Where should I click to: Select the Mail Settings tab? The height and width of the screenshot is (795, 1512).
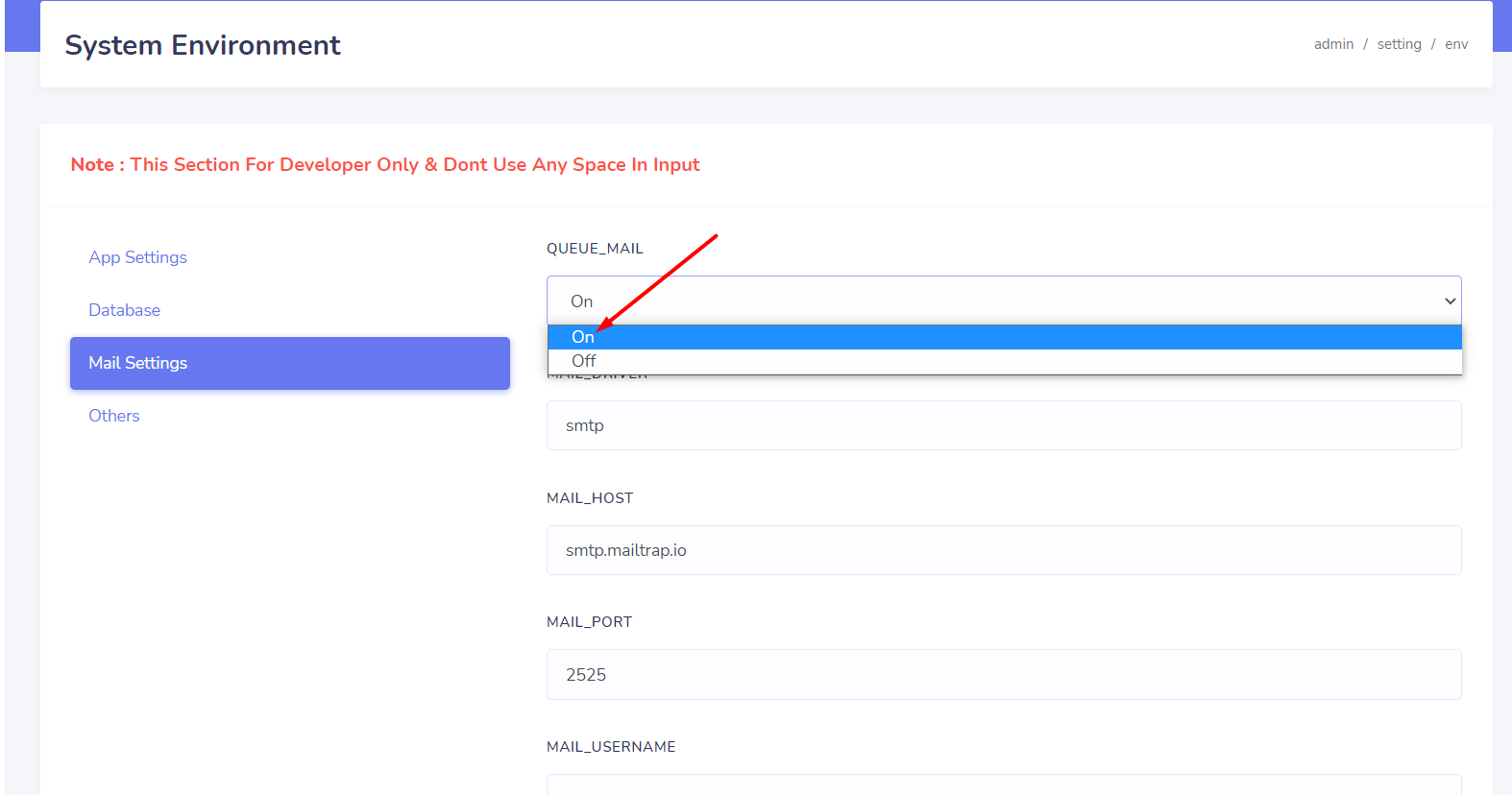(x=289, y=363)
